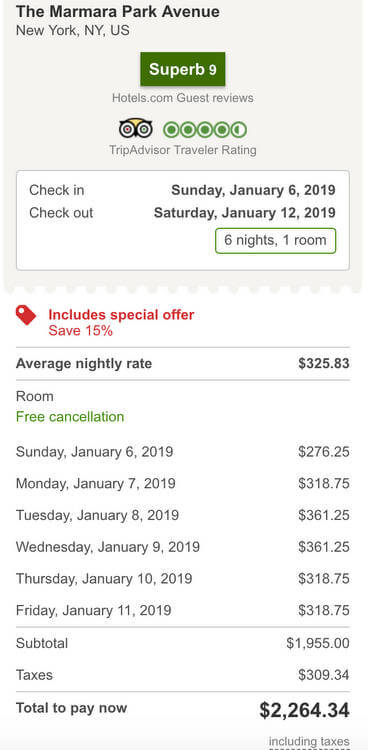This screenshot has width=368, height=750.
Task: Click the TripAdvisor green rating bubbles
Action: click(205, 130)
